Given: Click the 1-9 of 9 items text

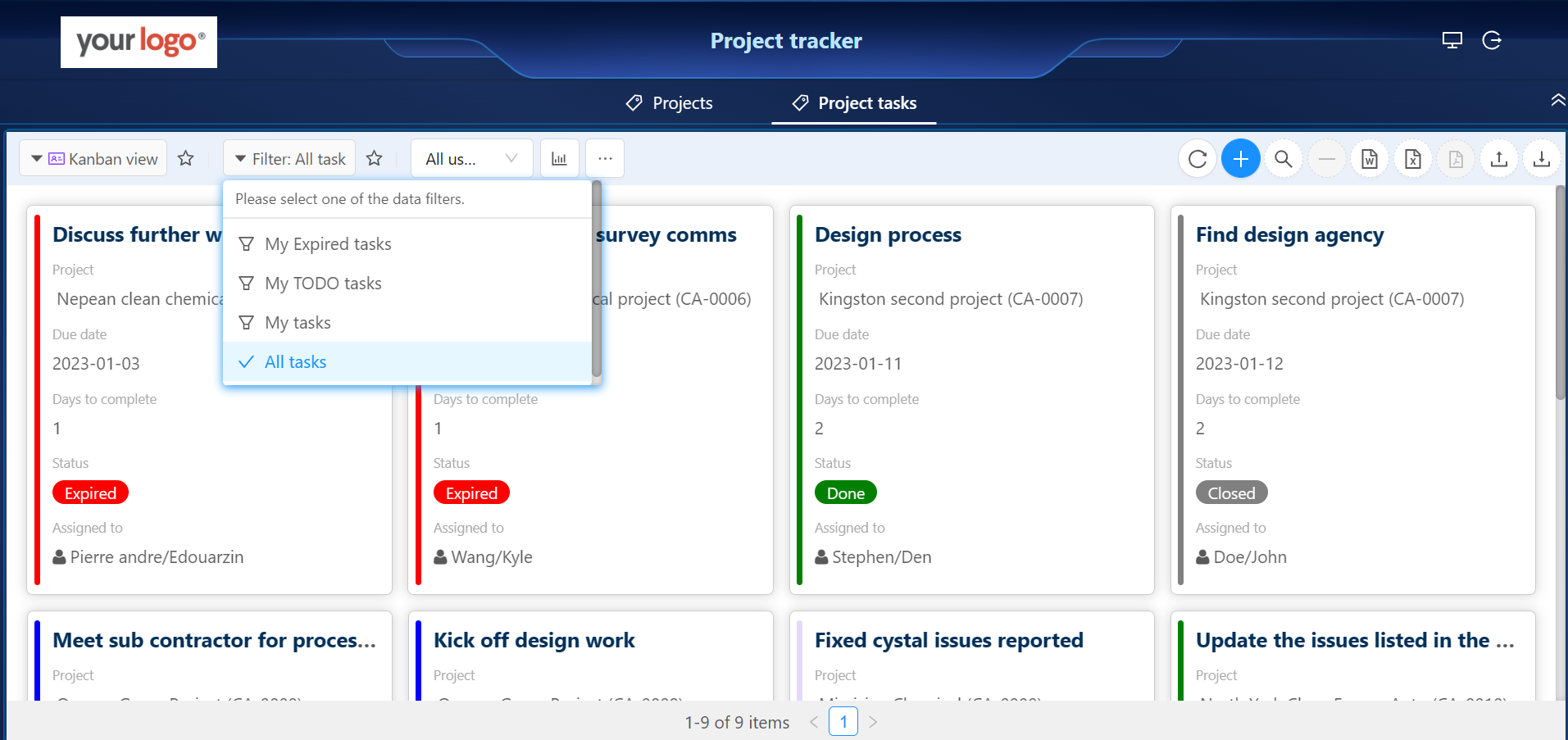Looking at the screenshot, I should pos(737,723).
